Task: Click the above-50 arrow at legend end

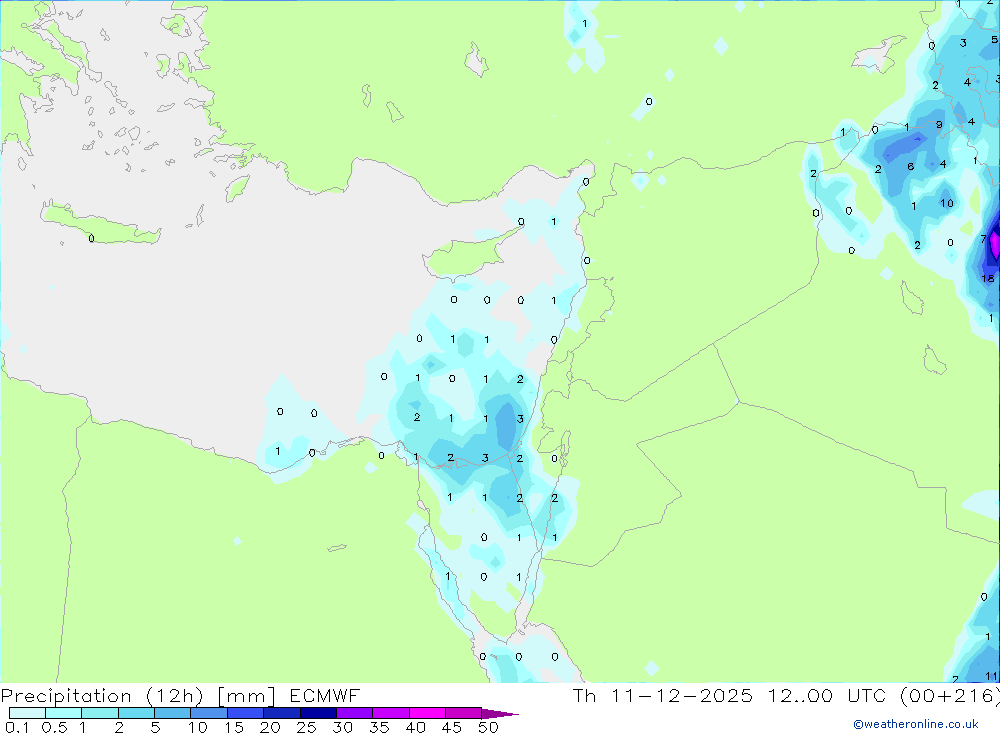Action: tap(499, 713)
